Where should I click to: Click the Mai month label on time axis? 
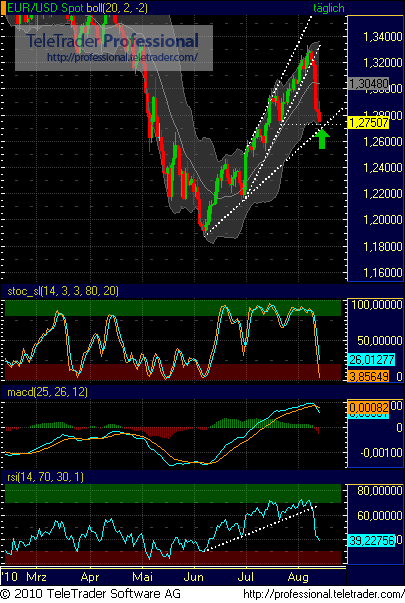[142, 577]
